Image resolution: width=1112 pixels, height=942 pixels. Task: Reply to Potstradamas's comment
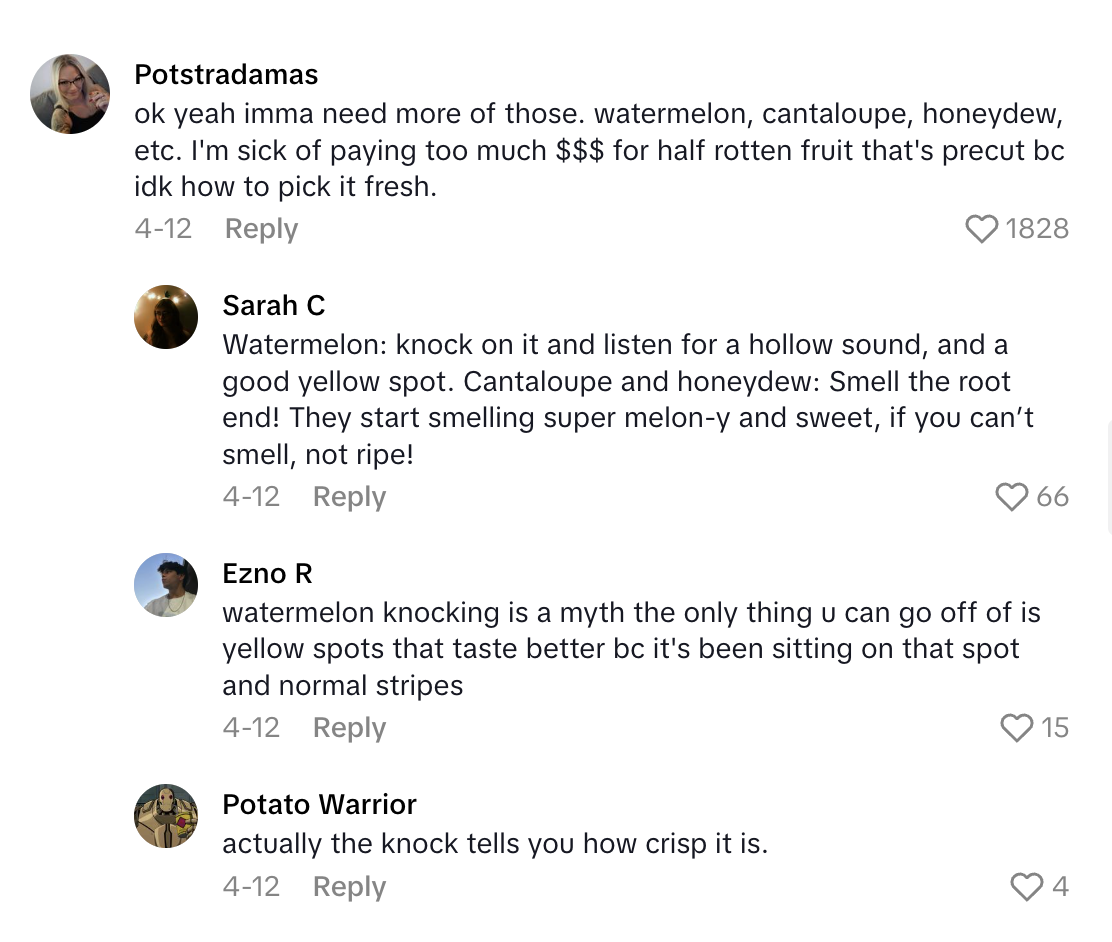click(261, 229)
